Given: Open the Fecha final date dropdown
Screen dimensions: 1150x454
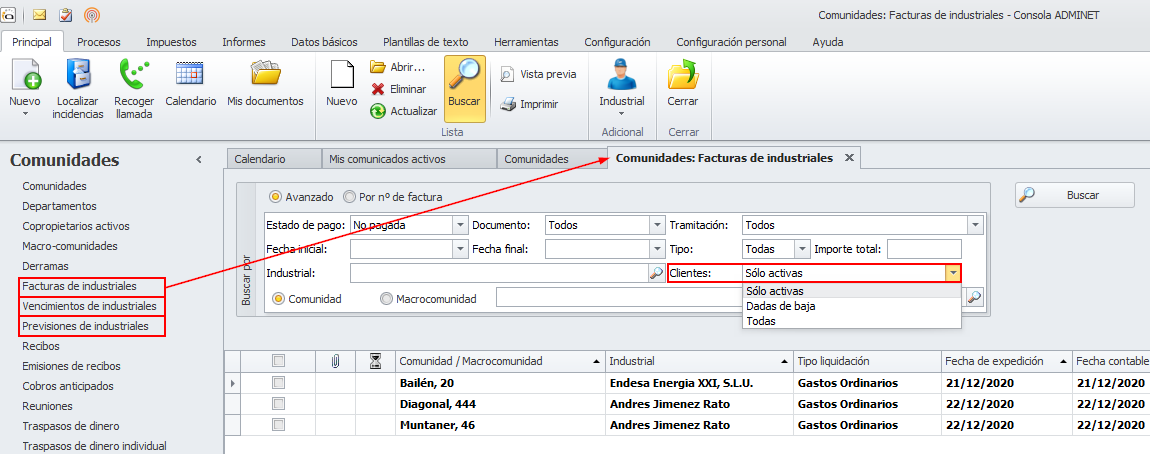Looking at the screenshot, I should pos(657,249).
